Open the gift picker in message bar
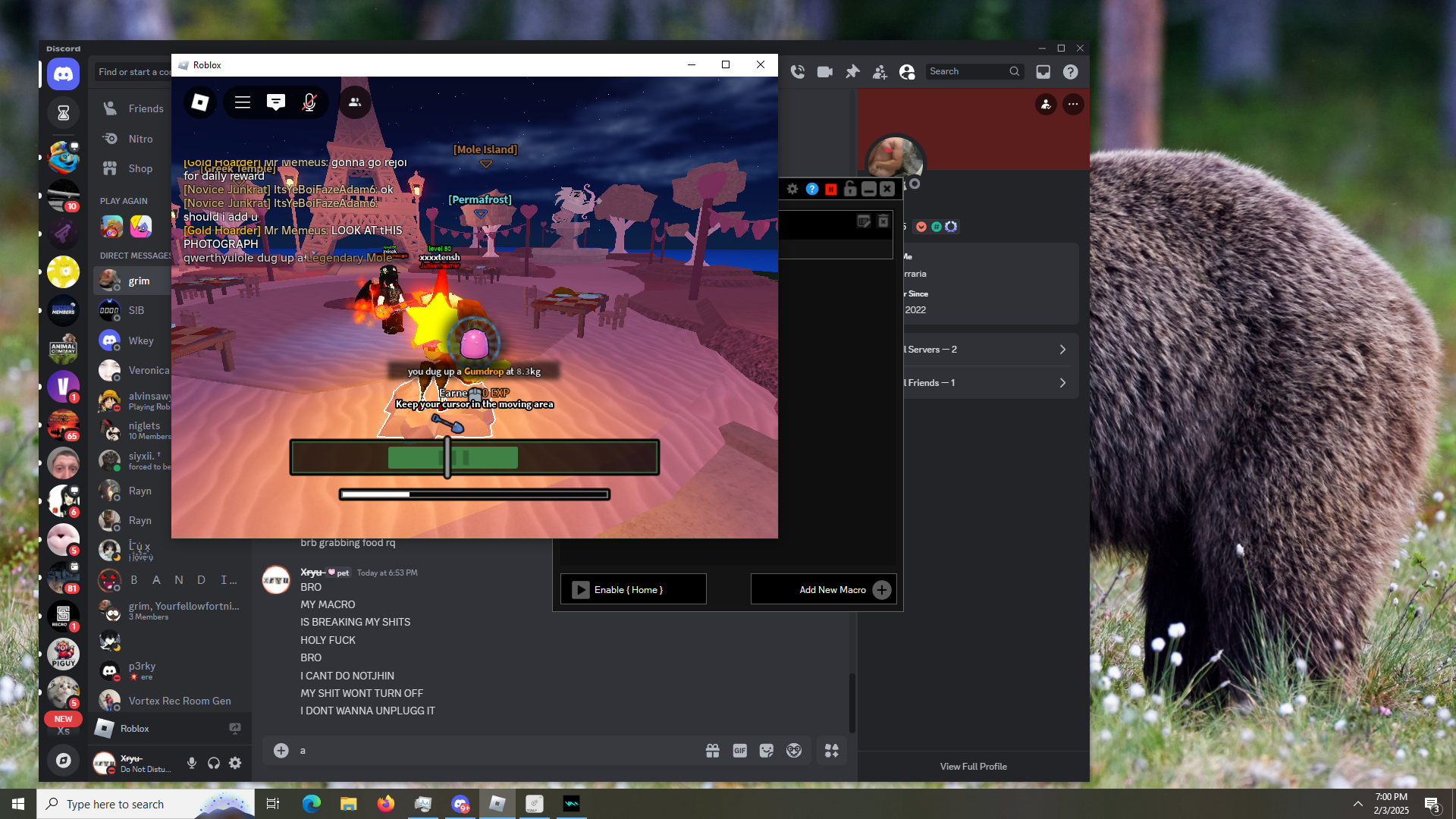Screen dimensions: 1456x819 coord(712,751)
